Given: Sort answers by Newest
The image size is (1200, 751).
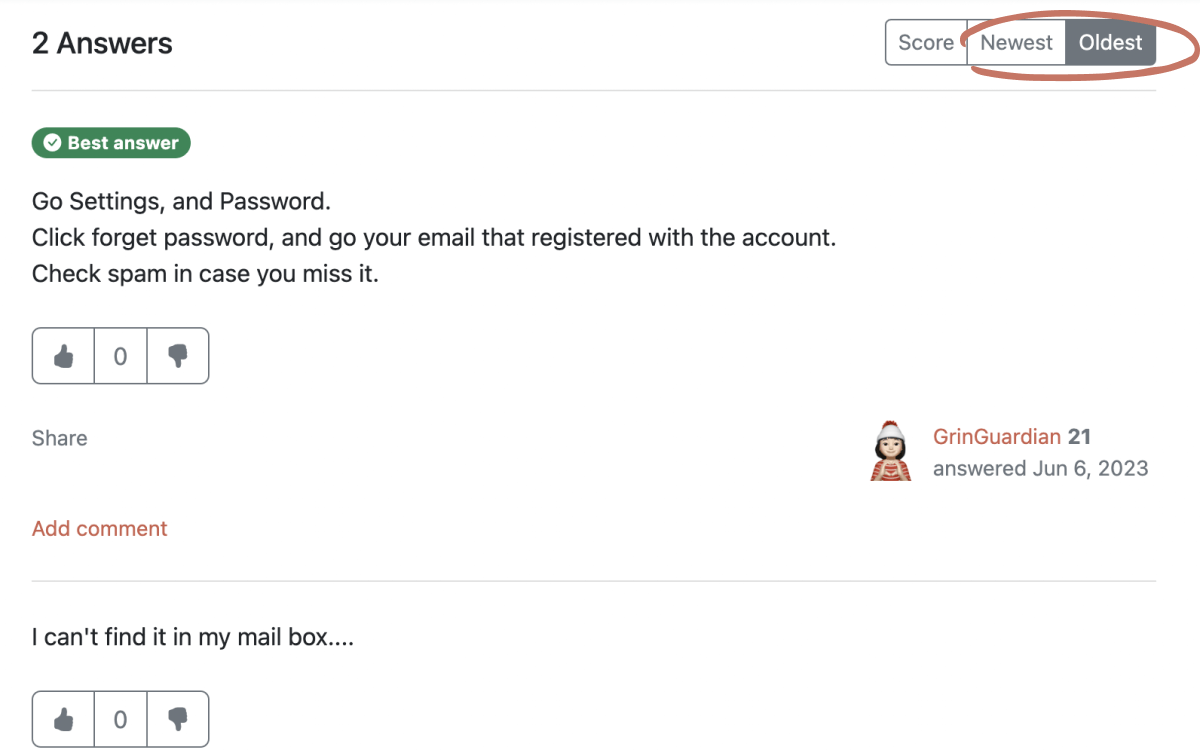Looking at the screenshot, I should point(1016,43).
